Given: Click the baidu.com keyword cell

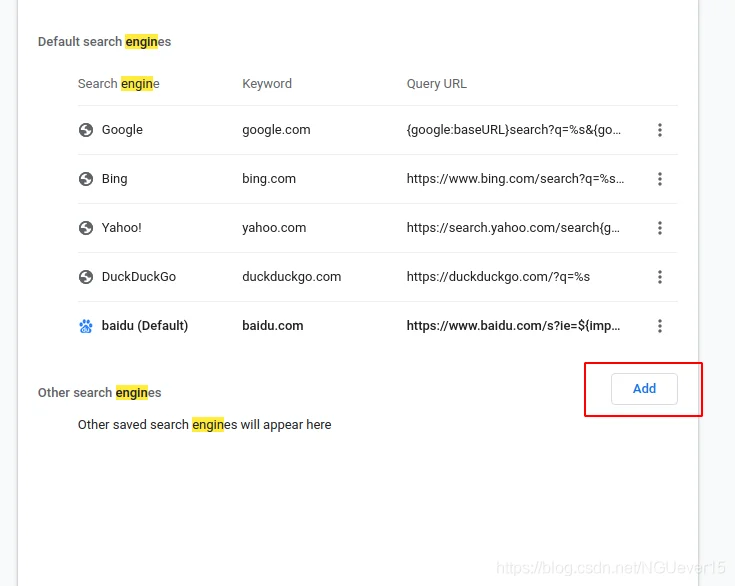Looking at the screenshot, I should (x=272, y=326).
